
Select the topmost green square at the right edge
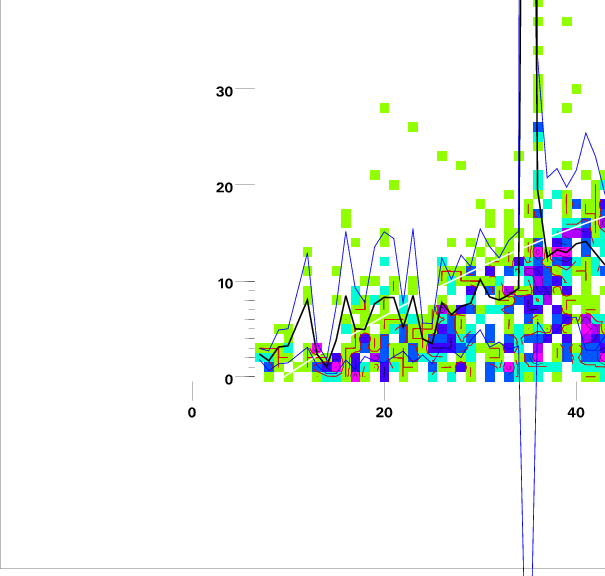click(x=567, y=20)
